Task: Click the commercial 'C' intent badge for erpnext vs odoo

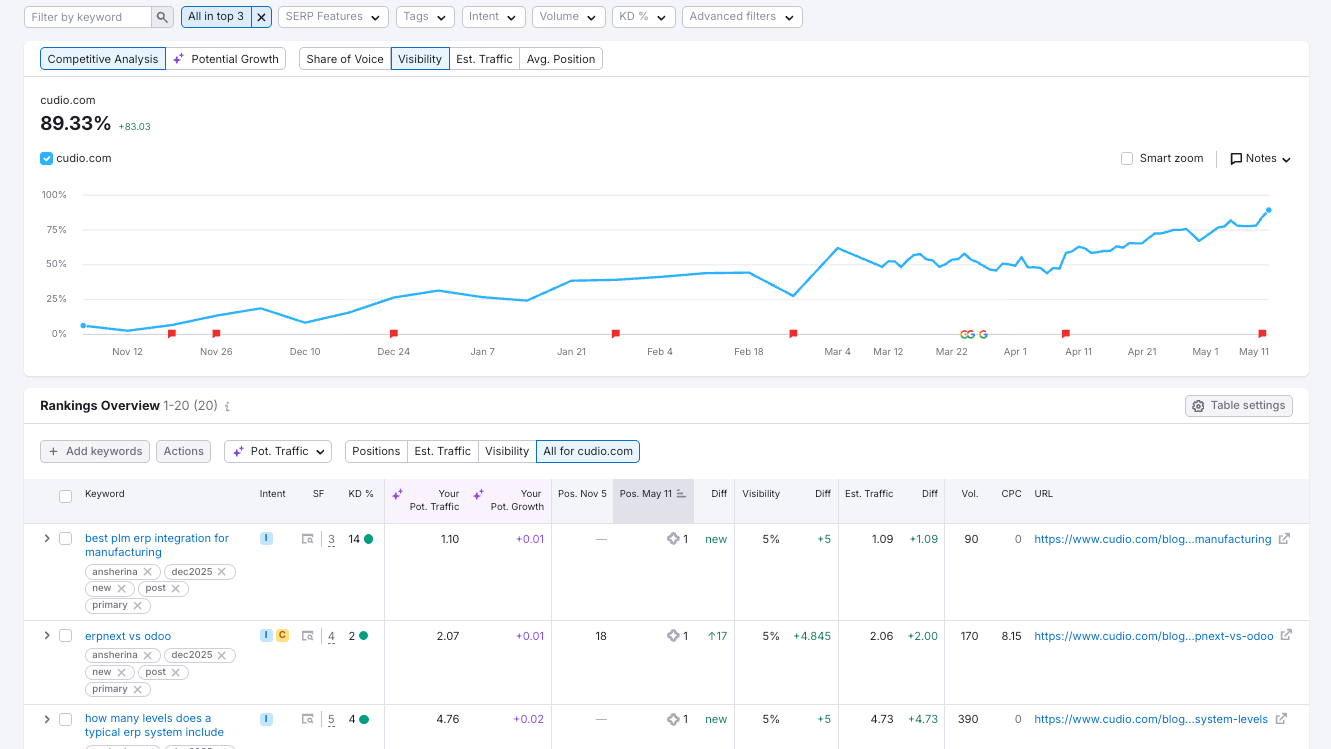Action: (x=282, y=636)
